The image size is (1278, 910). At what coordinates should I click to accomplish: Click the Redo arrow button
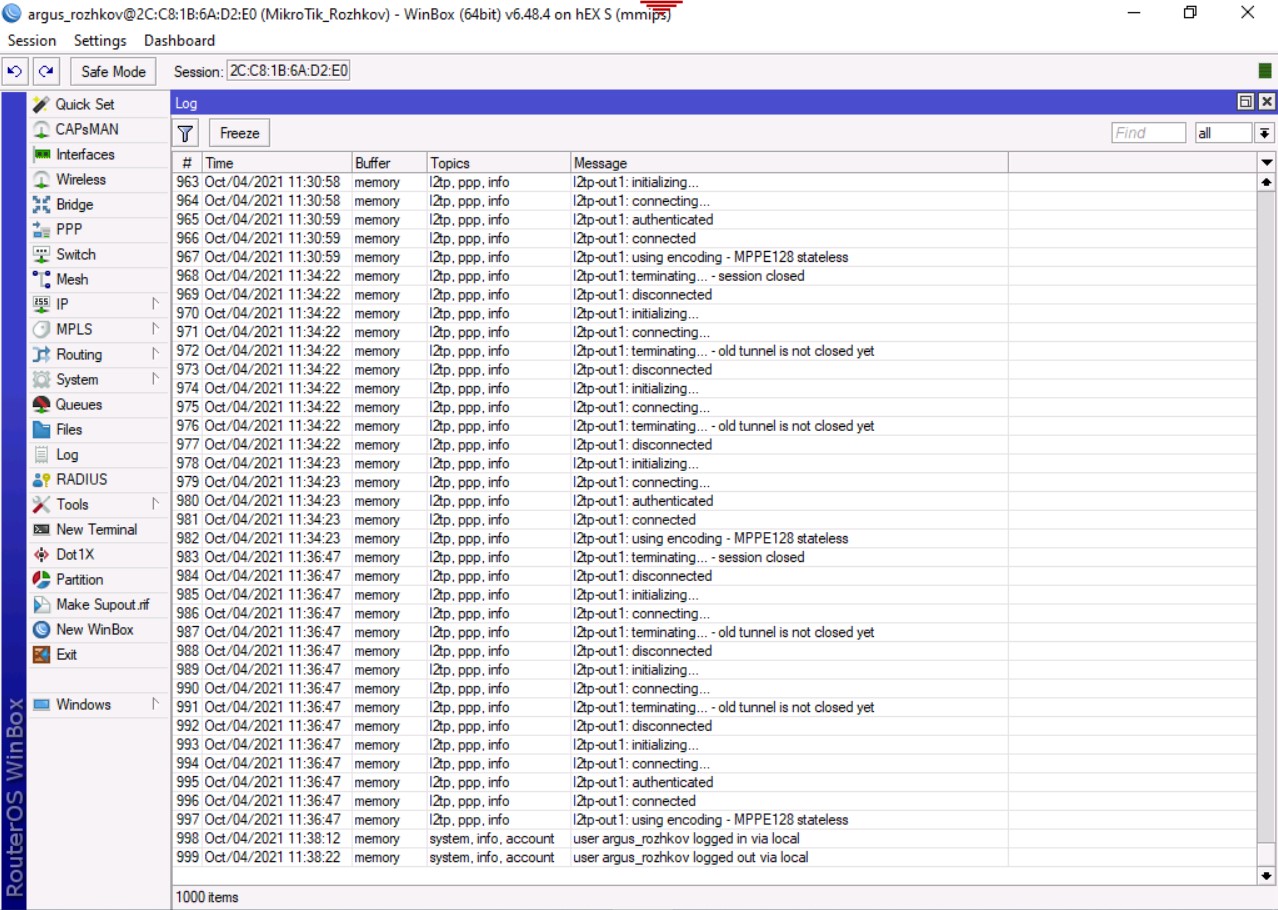pyautogui.click(x=46, y=71)
